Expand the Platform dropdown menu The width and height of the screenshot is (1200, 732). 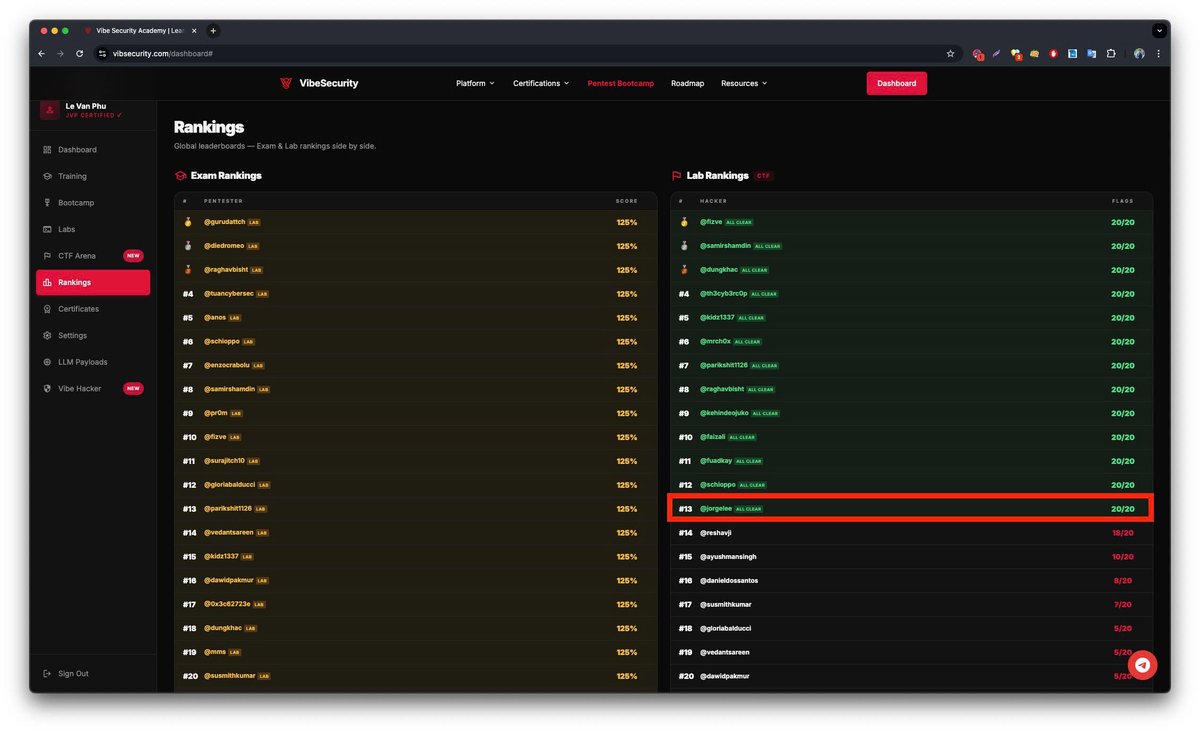coord(475,84)
